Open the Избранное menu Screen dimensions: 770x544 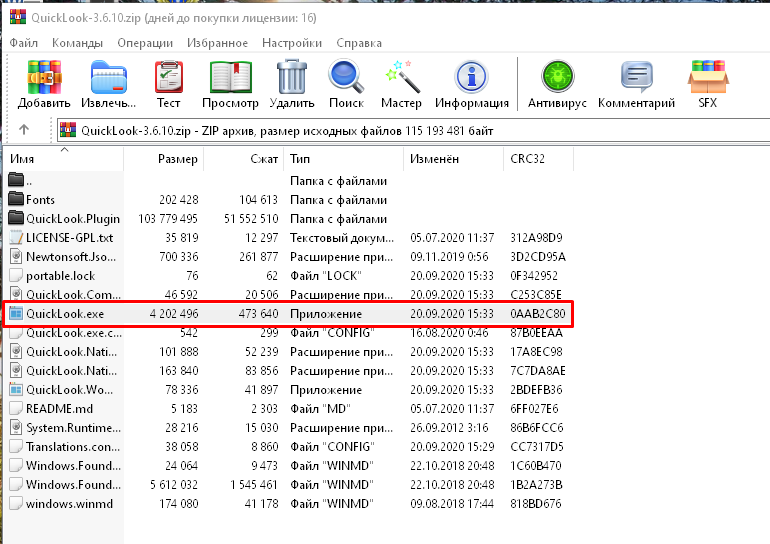coord(217,43)
